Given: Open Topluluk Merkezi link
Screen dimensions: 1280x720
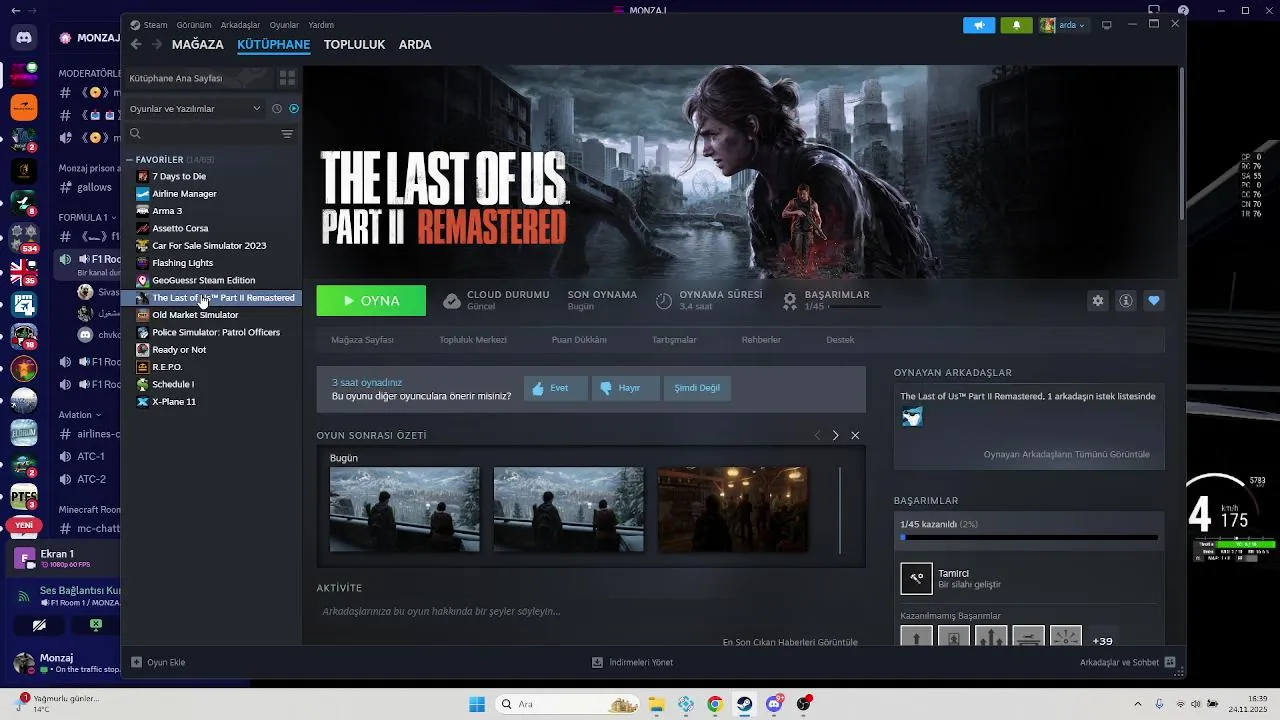Looking at the screenshot, I should click(x=473, y=340).
